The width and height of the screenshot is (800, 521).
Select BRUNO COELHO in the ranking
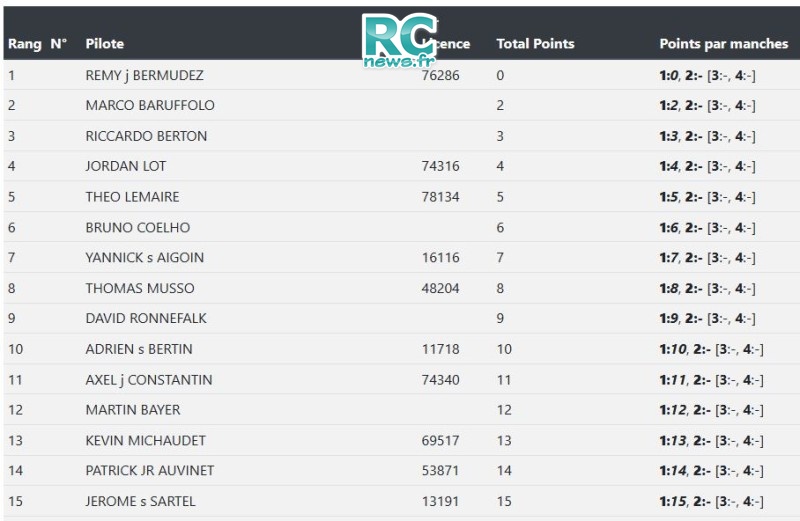[138, 227]
